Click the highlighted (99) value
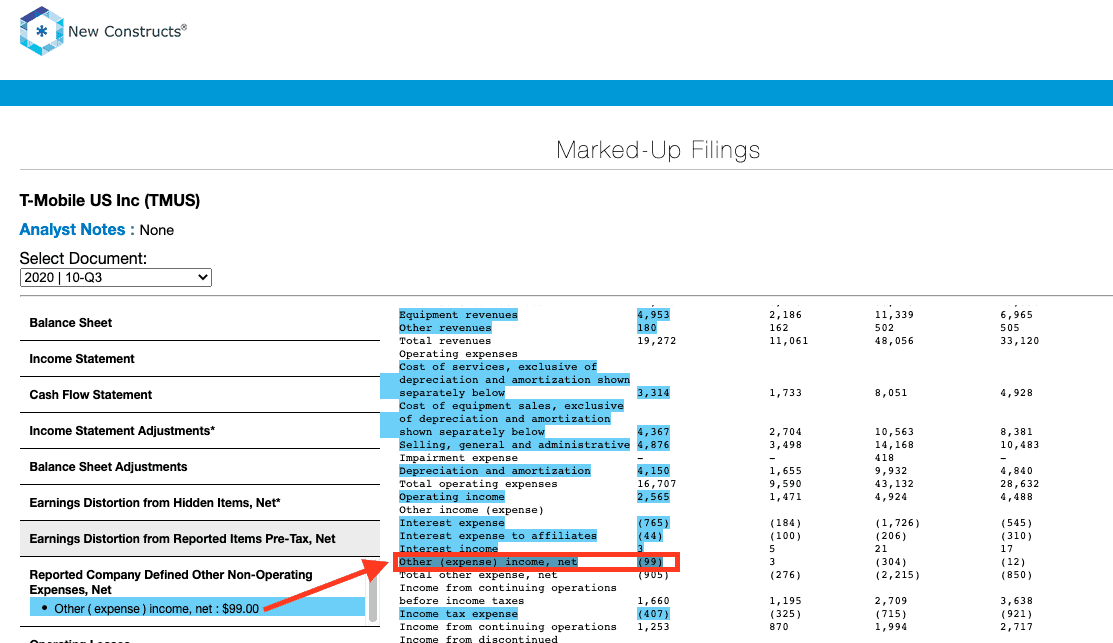 tap(650, 562)
